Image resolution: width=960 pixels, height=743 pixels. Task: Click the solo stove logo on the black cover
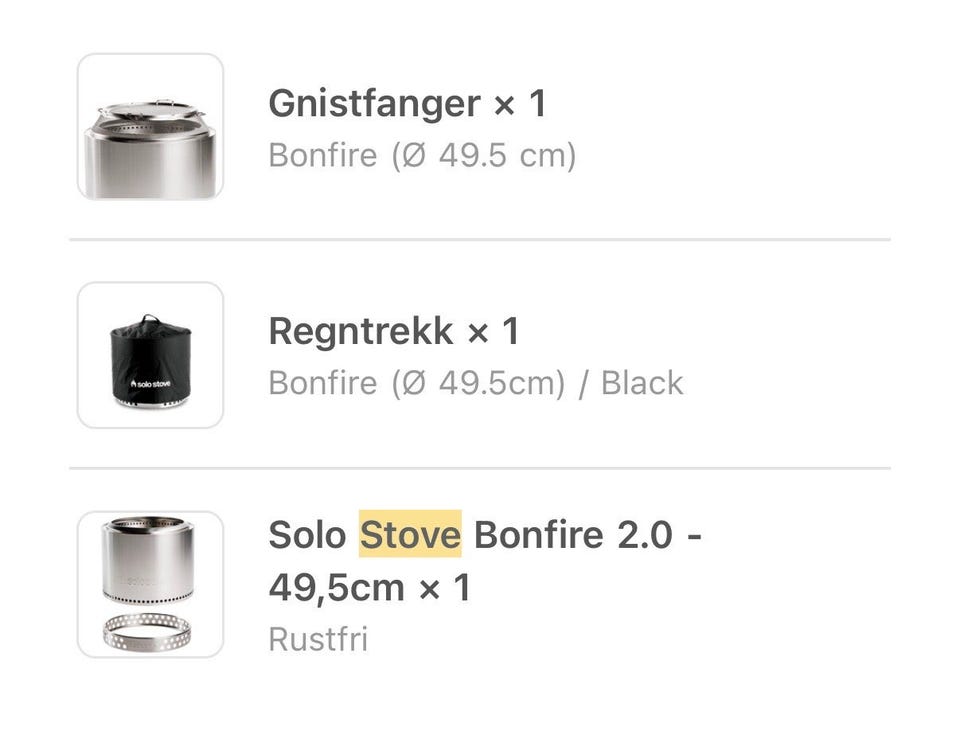(151, 384)
